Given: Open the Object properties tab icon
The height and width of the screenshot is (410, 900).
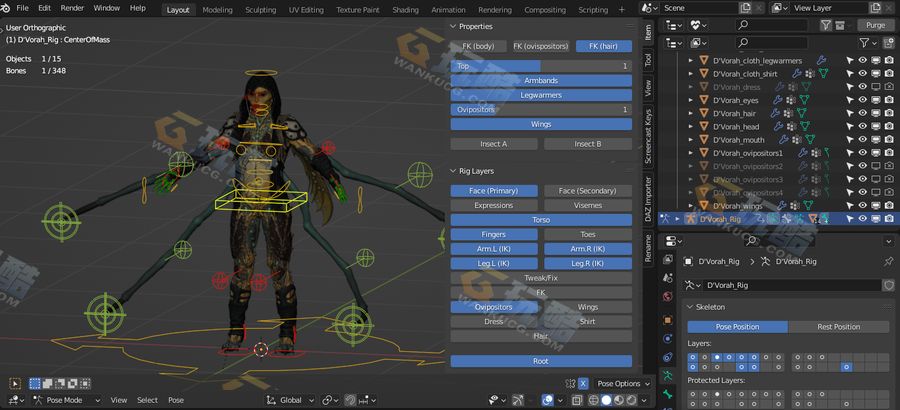Looking at the screenshot, I should point(668,320).
